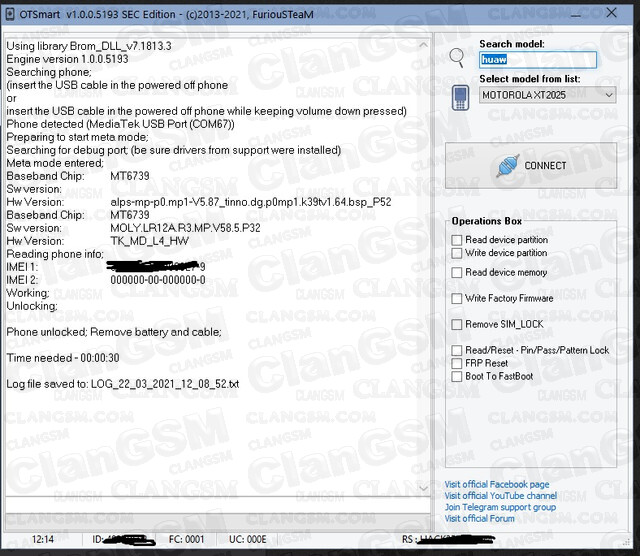
Task: Click the OTSmart app icon in title bar
Action: pos(9,15)
